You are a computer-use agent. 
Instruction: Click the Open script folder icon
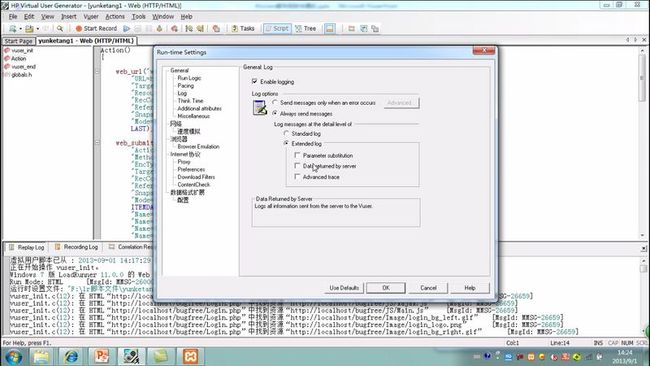click(x=29, y=28)
